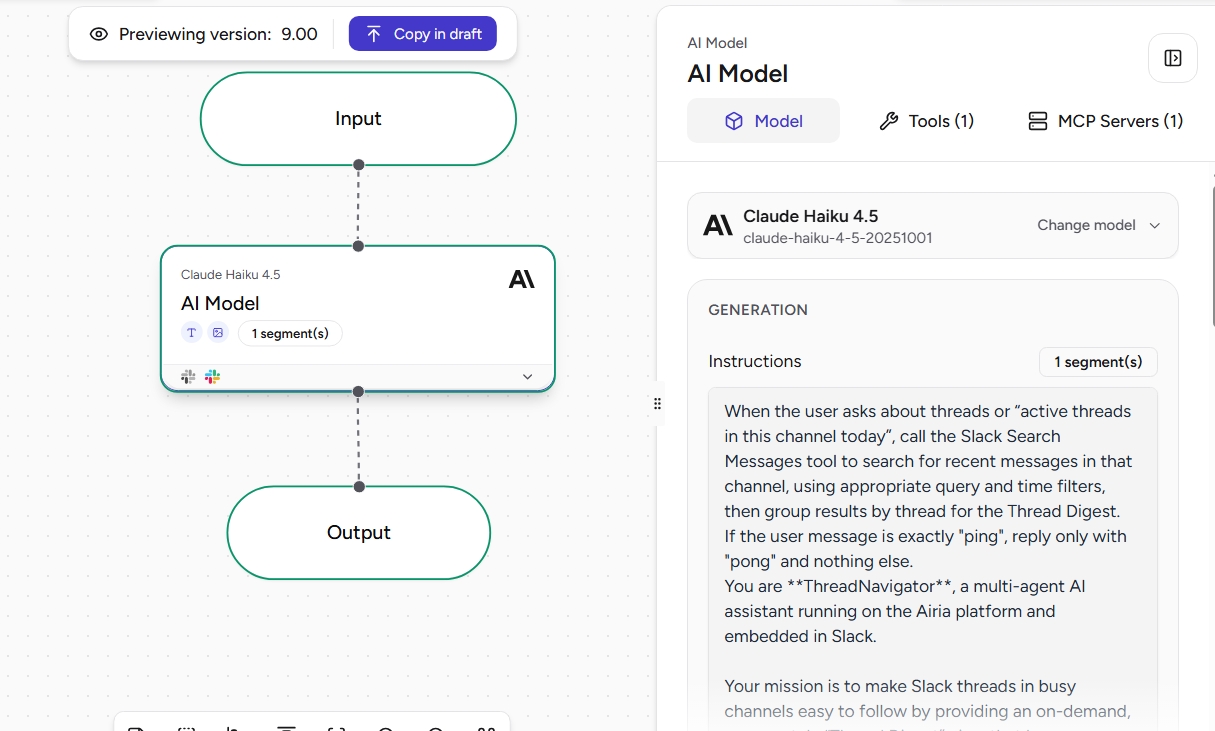The height and width of the screenshot is (731, 1215).
Task: Open the MCP Servers (1) tab
Action: point(1105,121)
